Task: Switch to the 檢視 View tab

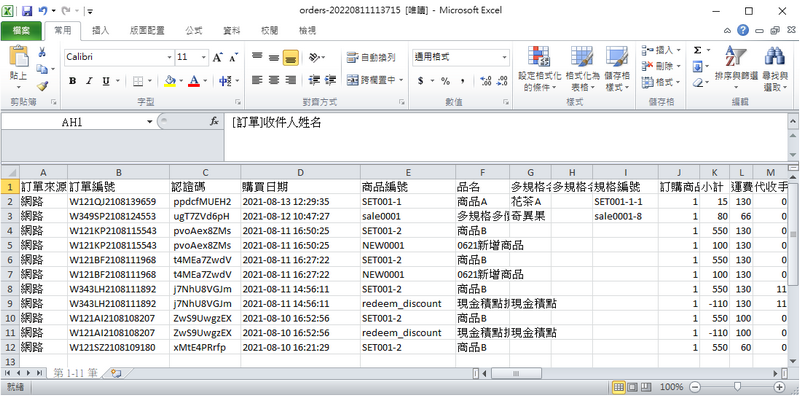Action: [307, 31]
